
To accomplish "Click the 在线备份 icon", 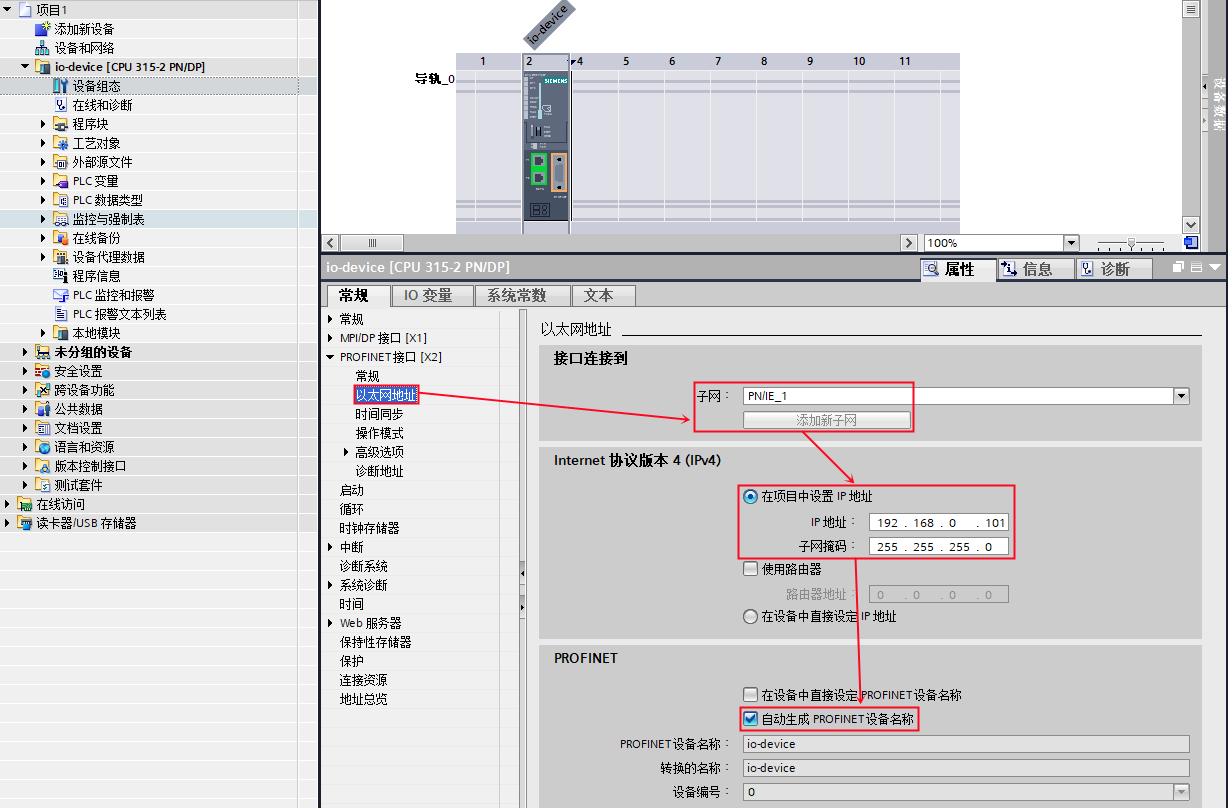I will 60,238.
